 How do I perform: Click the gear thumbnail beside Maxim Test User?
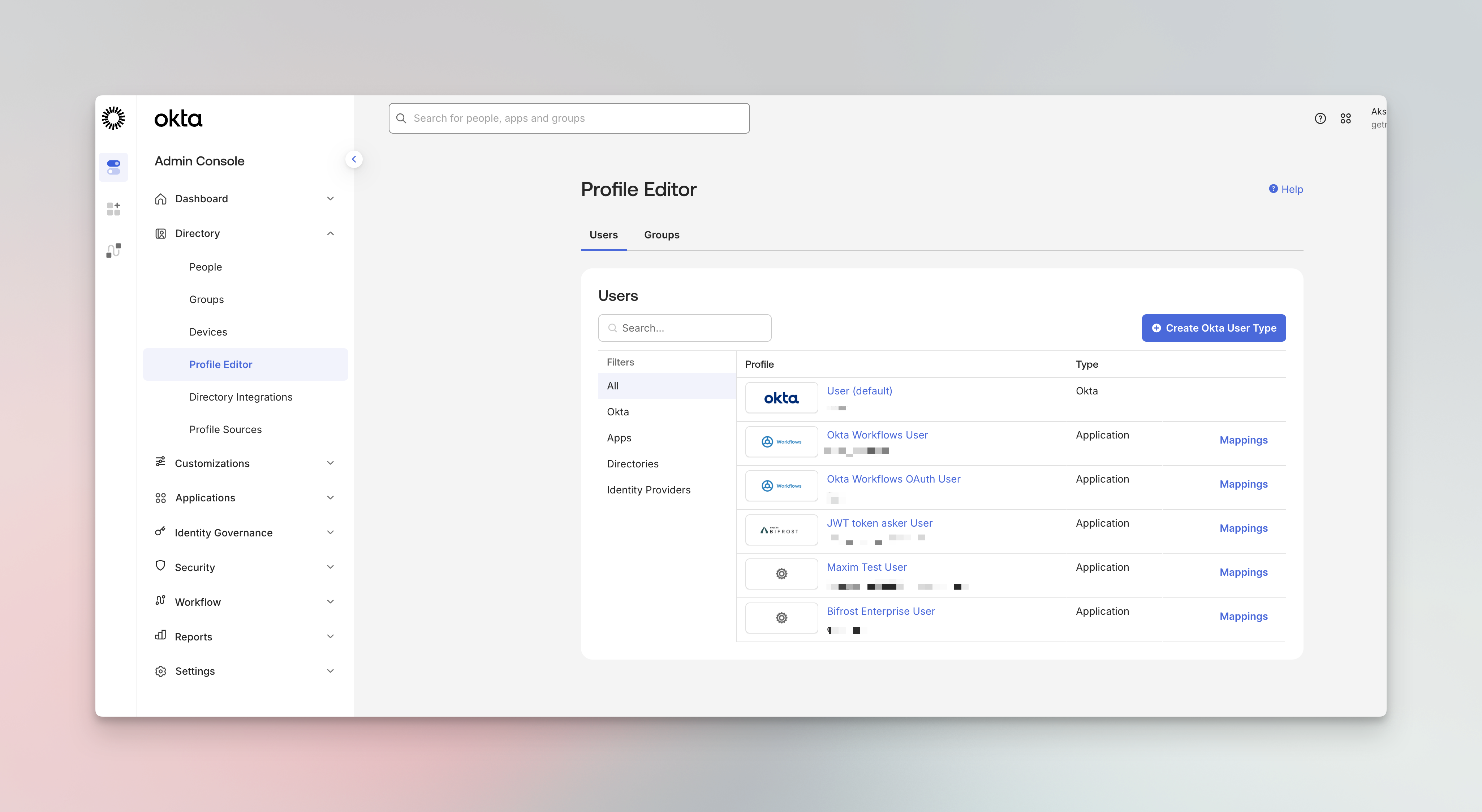click(x=781, y=574)
